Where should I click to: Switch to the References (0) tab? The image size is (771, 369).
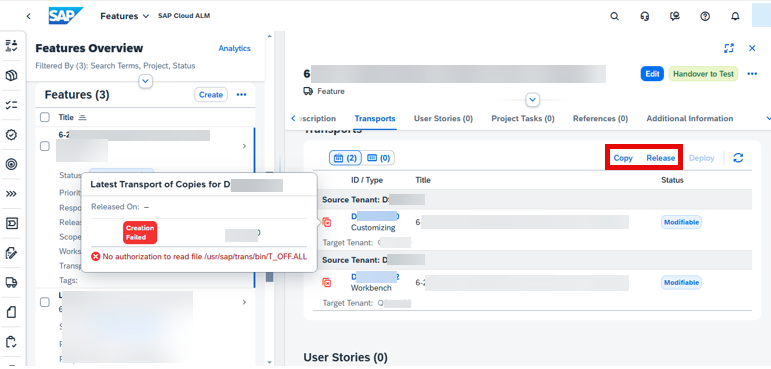pyautogui.click(x=600, y=119)
